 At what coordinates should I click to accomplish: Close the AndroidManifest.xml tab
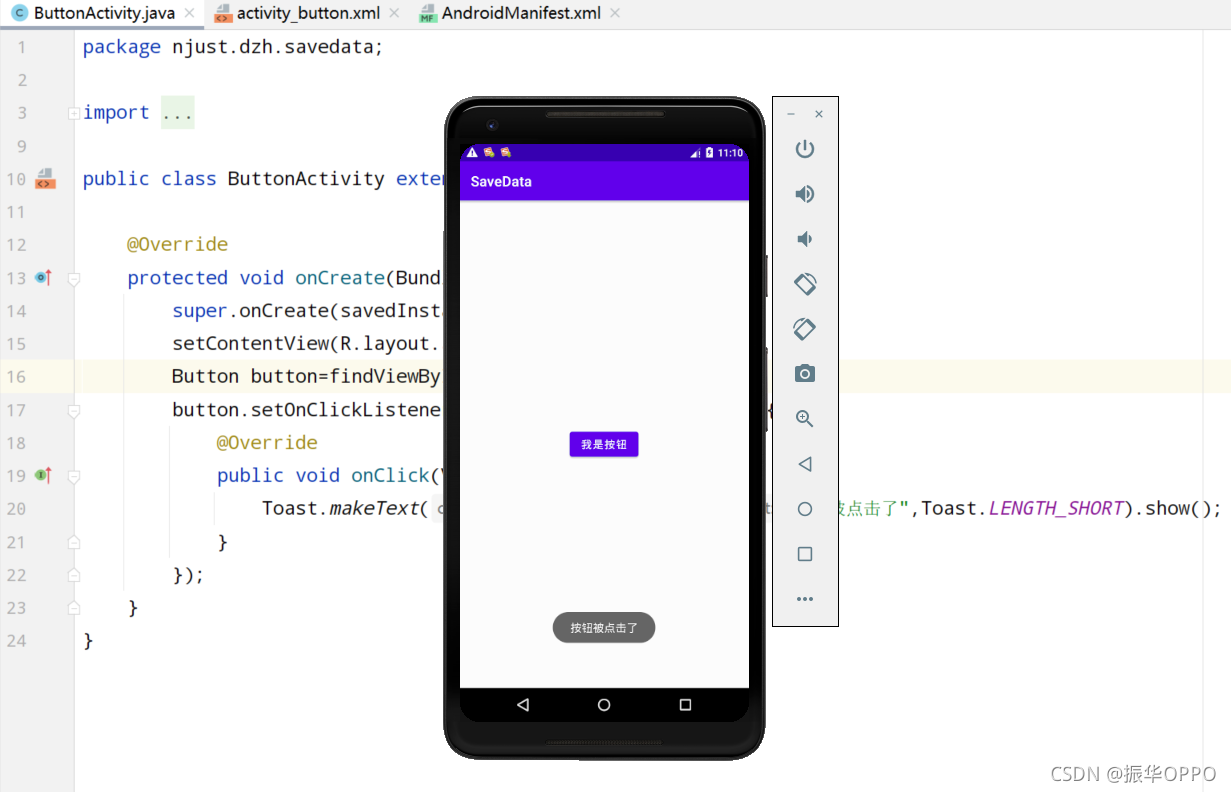[x=614, y=13]
